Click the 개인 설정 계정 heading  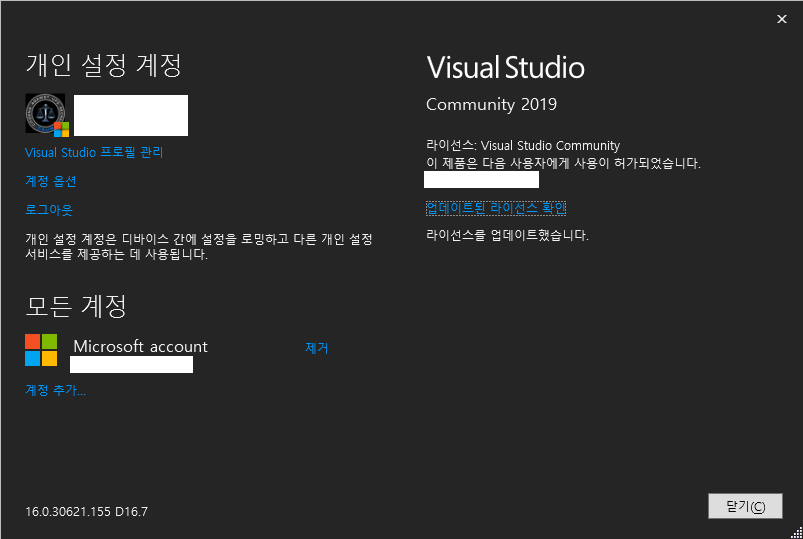click(103, 65)
